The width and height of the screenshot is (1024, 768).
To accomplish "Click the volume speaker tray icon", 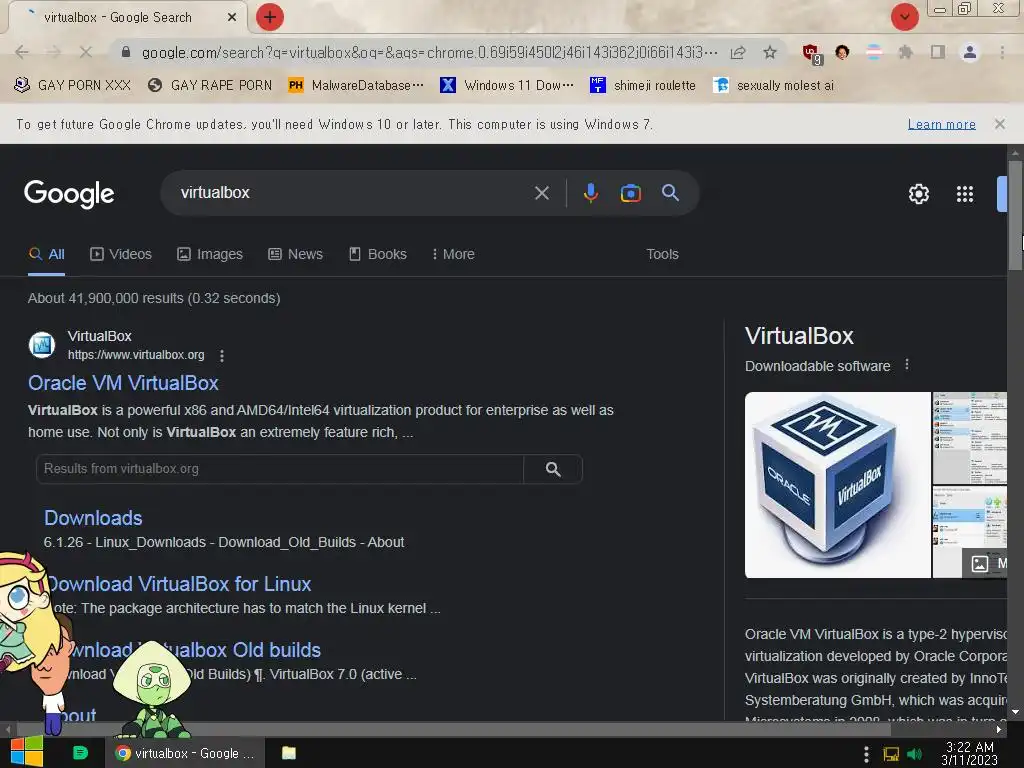I will coord(915,754).
